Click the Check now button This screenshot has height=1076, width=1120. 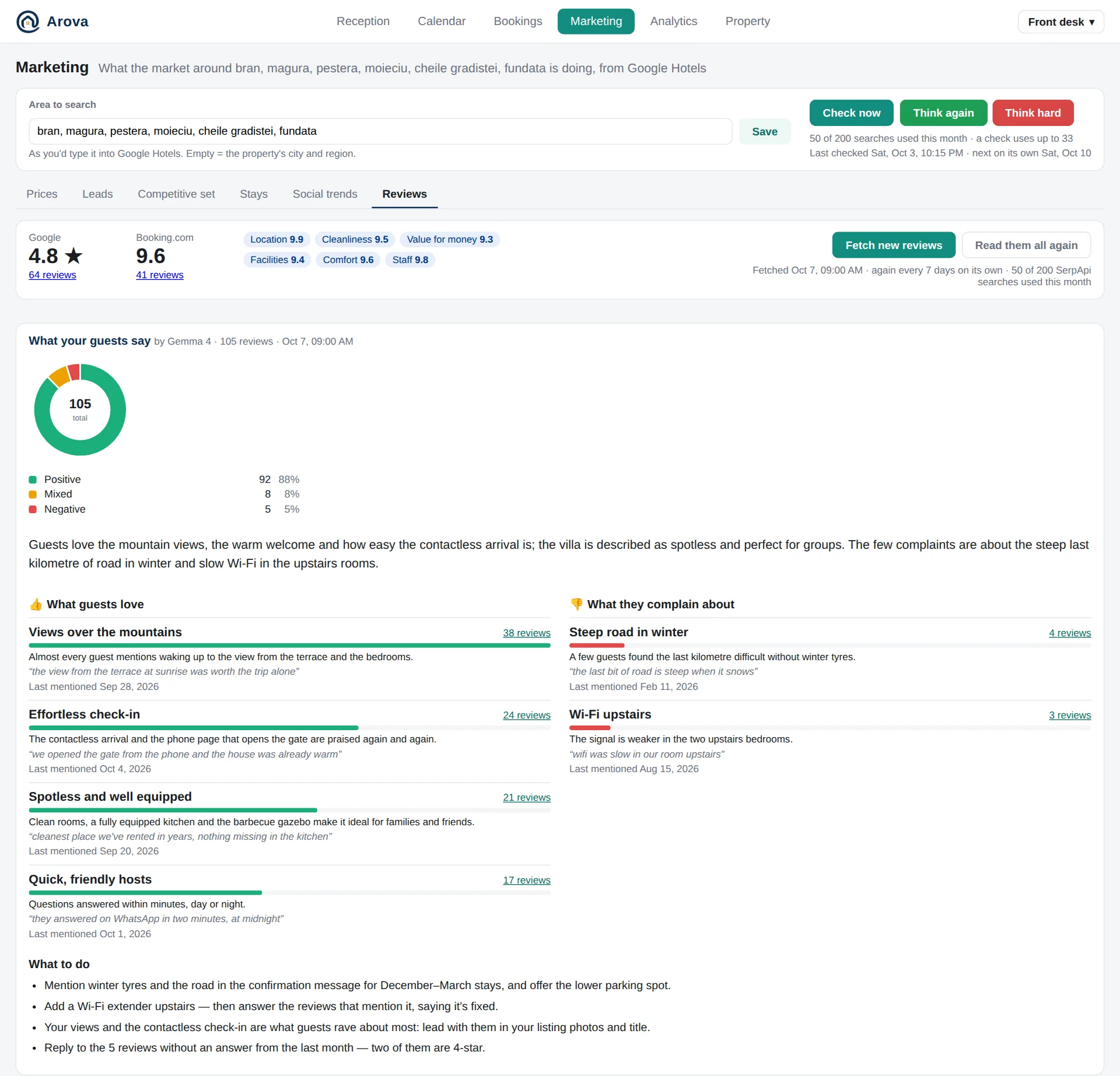click(851, 113)
